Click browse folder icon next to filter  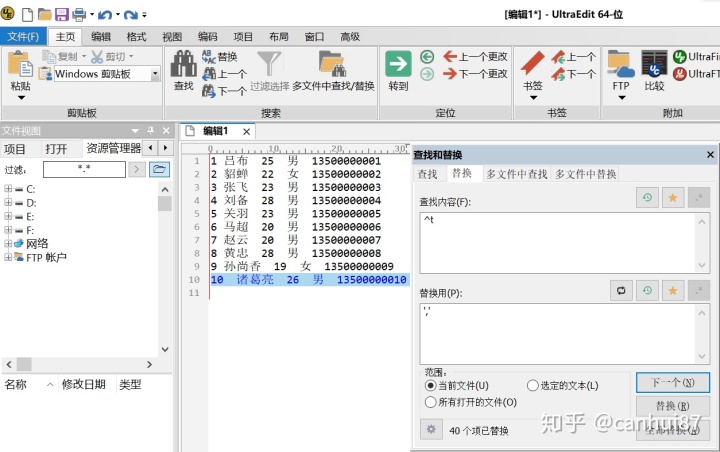tap(159, 170)
